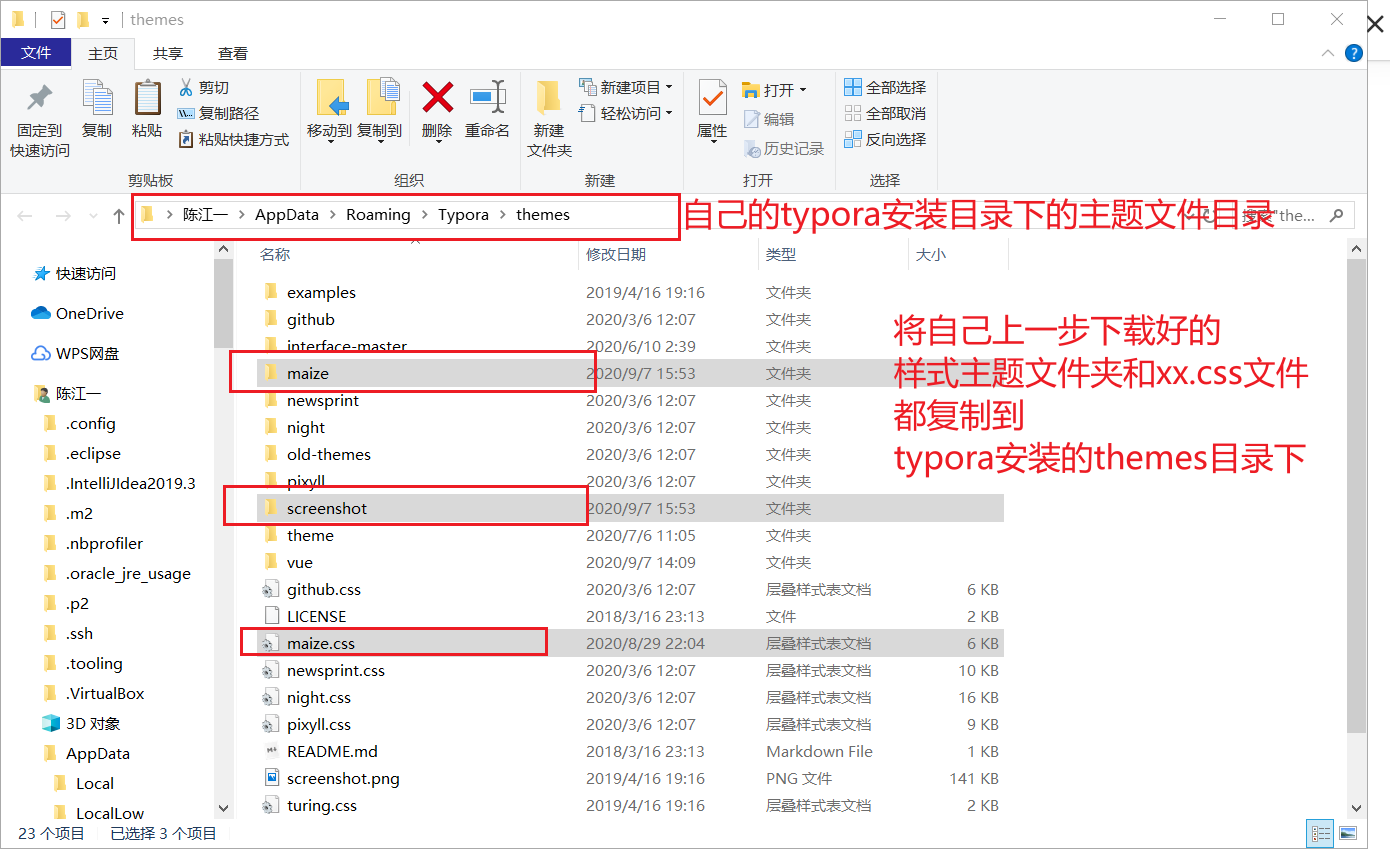Viewport: 1390px width, 849px height.
Task: Sort by Date modified (修改日期) column
Action: 616,255
